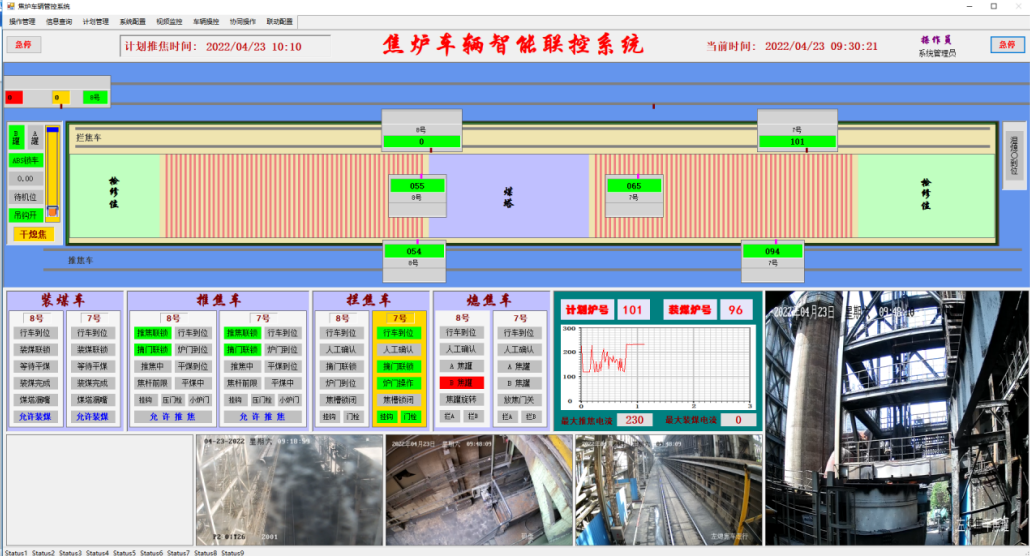This screenshot has width=1030, height=556.
Task: Click red B焦罐 under 熄焦车 8号
Action: tap(462, 382)
